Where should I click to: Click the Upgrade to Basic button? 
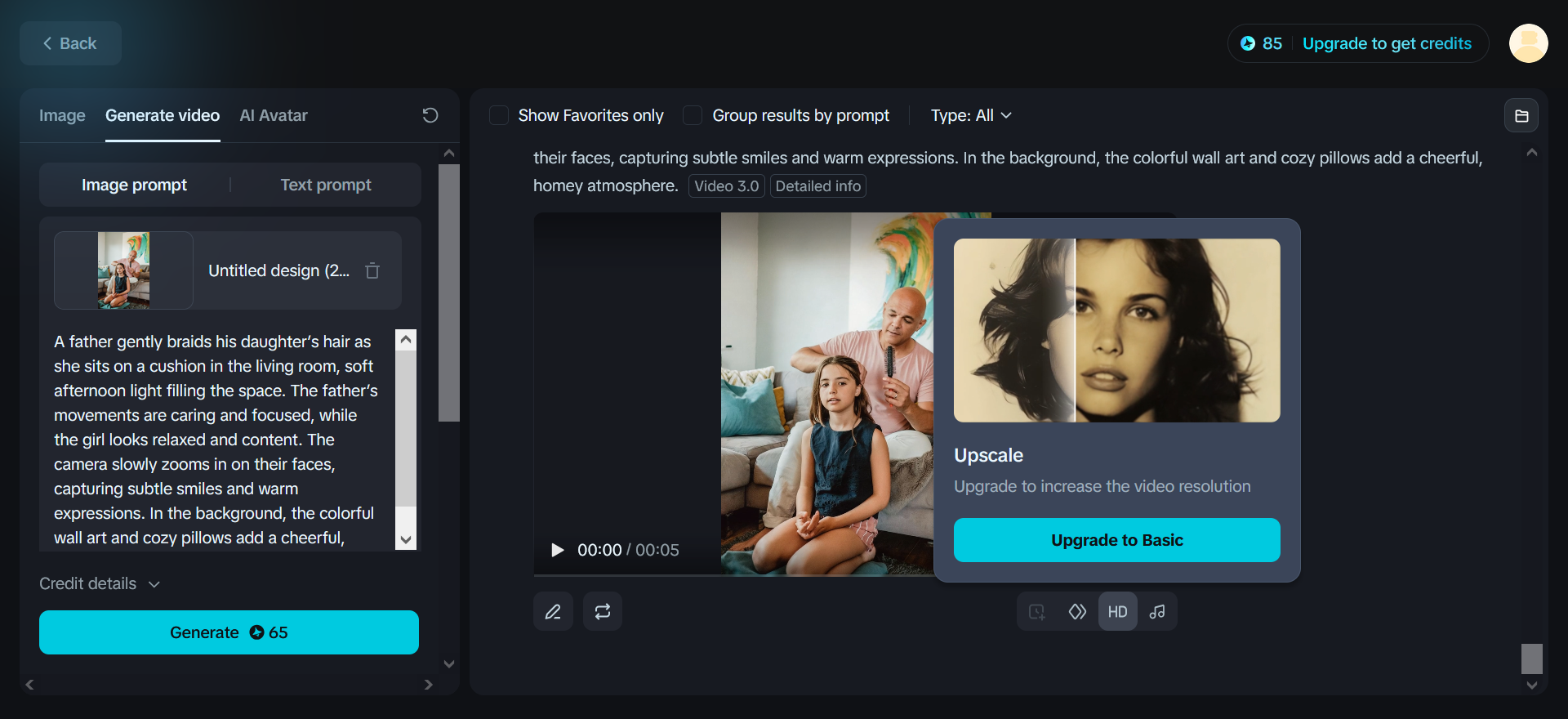tap(1116, 540)
